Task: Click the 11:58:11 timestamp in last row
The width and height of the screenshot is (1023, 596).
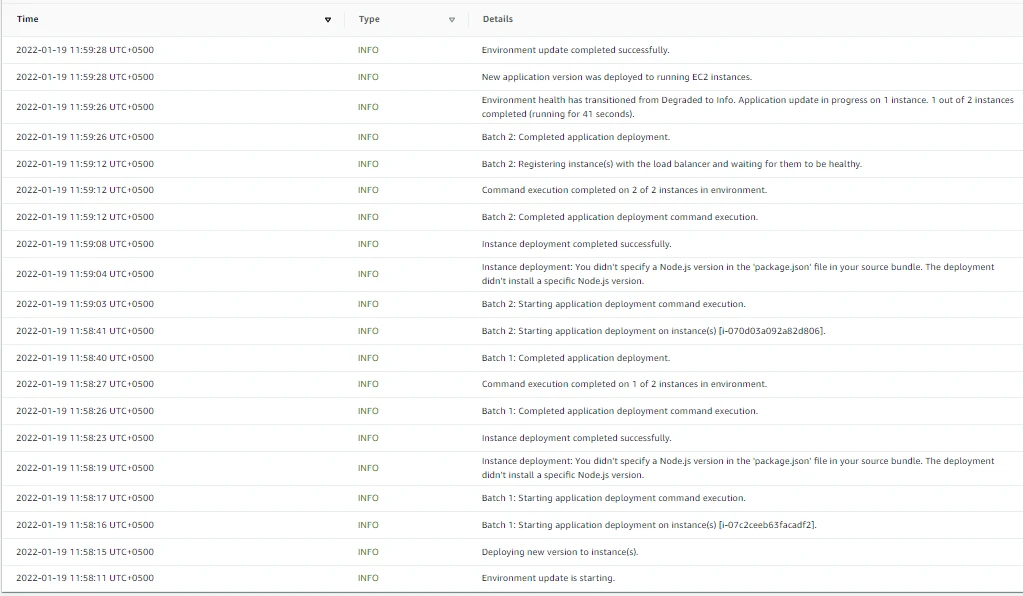Action: point(85,578)
